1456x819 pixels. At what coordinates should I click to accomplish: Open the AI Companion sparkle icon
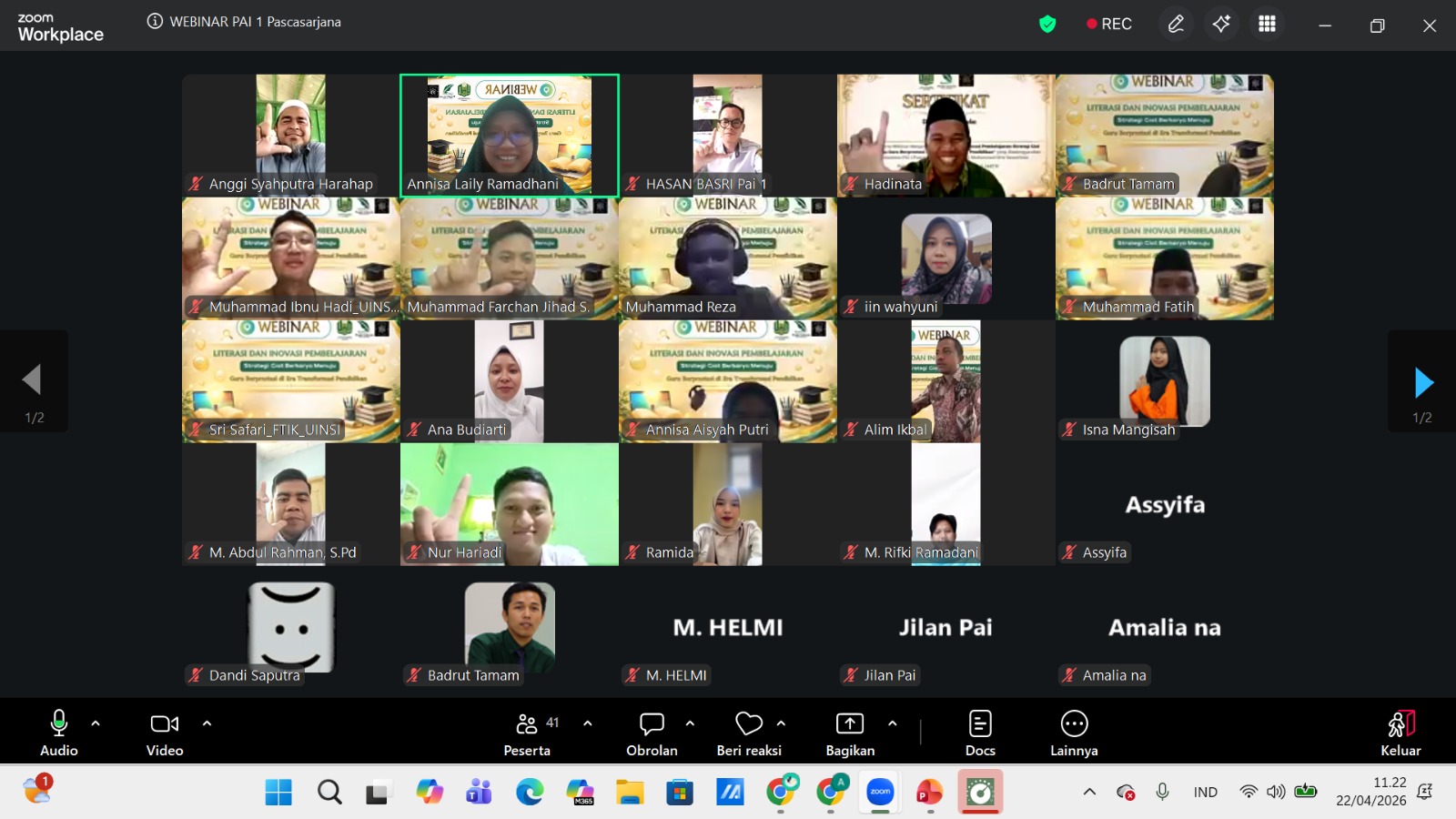point(1221,25)
